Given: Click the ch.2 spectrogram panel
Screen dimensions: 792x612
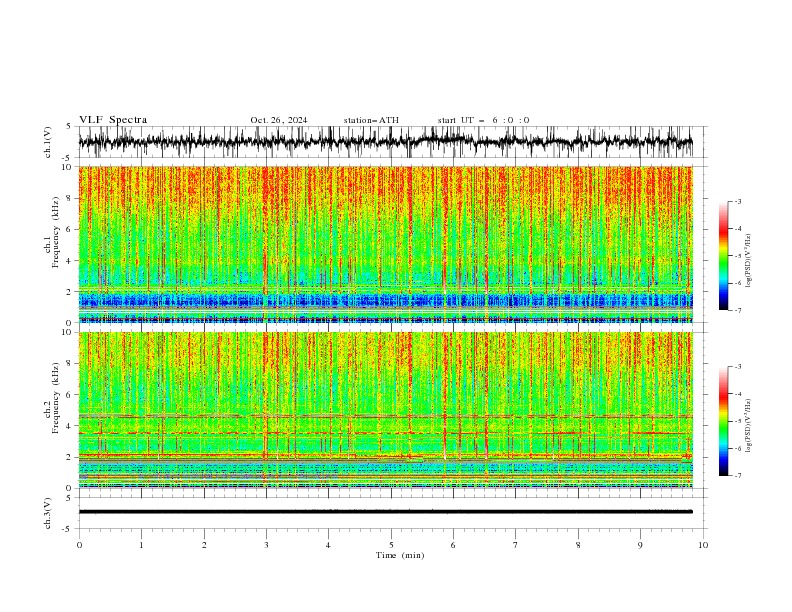Looking at the screenshot, I should point(385,410).
